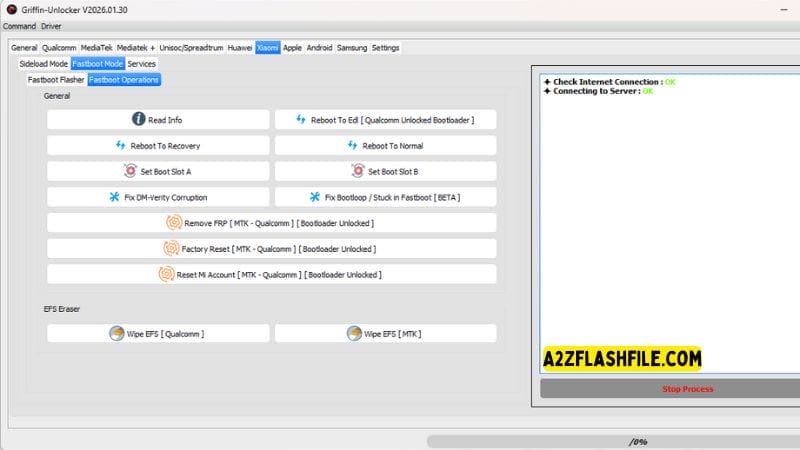Click the Reboot To Recovery lightning icon
The image size is (800, 450).
120,145
